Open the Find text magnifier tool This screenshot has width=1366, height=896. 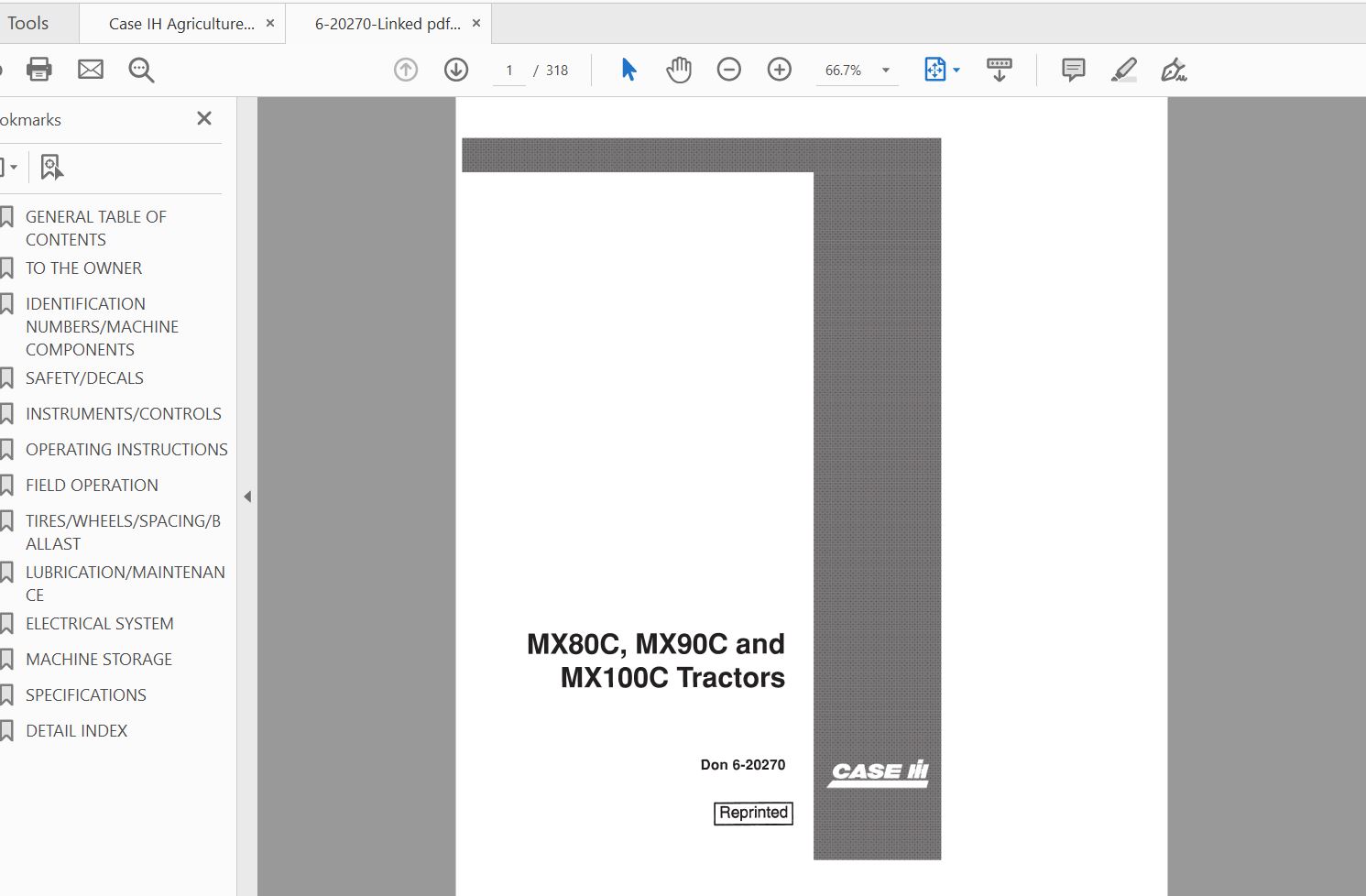coord(141,70)
